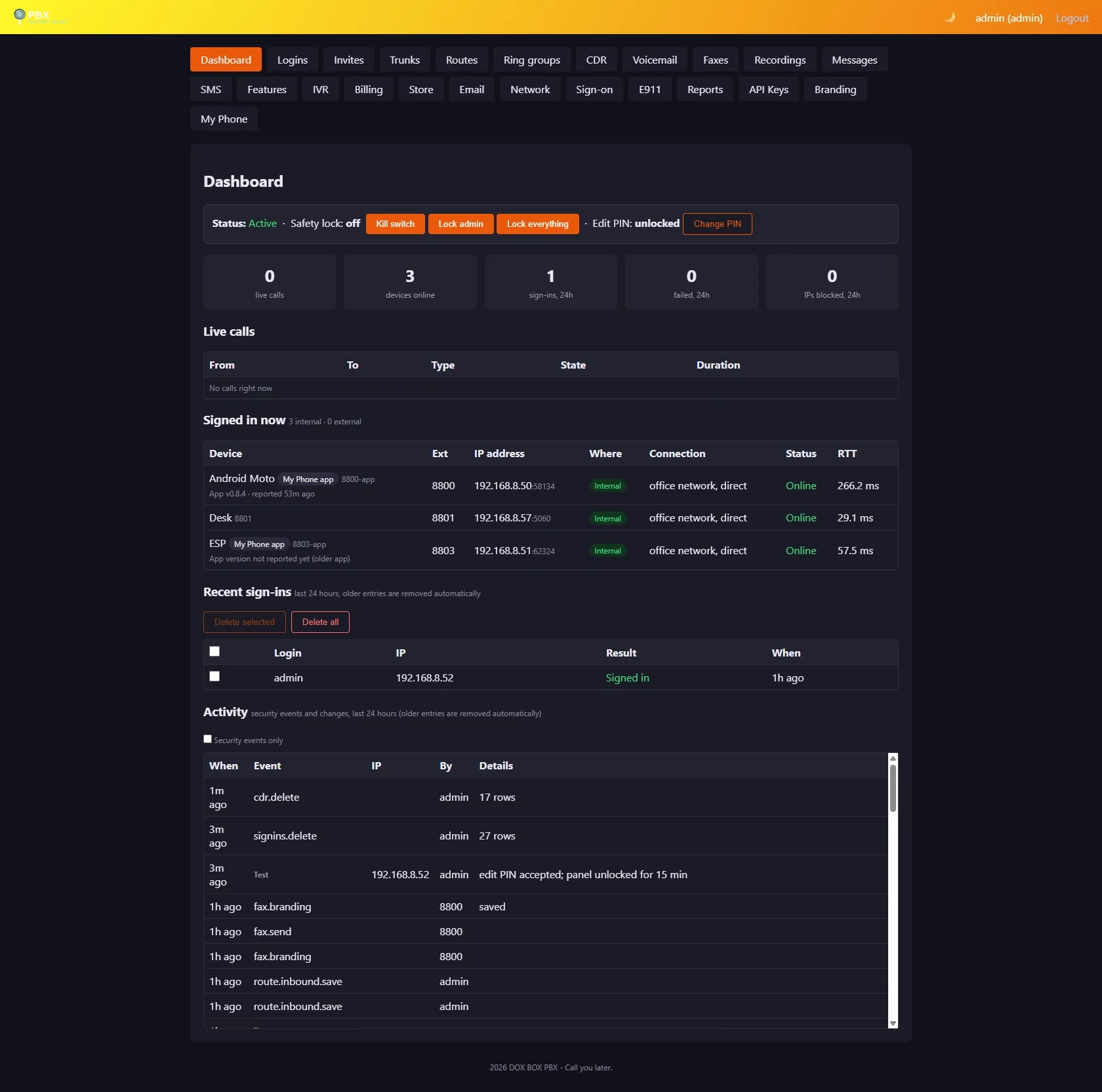
Task: Click the activity scrollbar down arrow
Action: pyautogui.click(x=893, y=1023)
